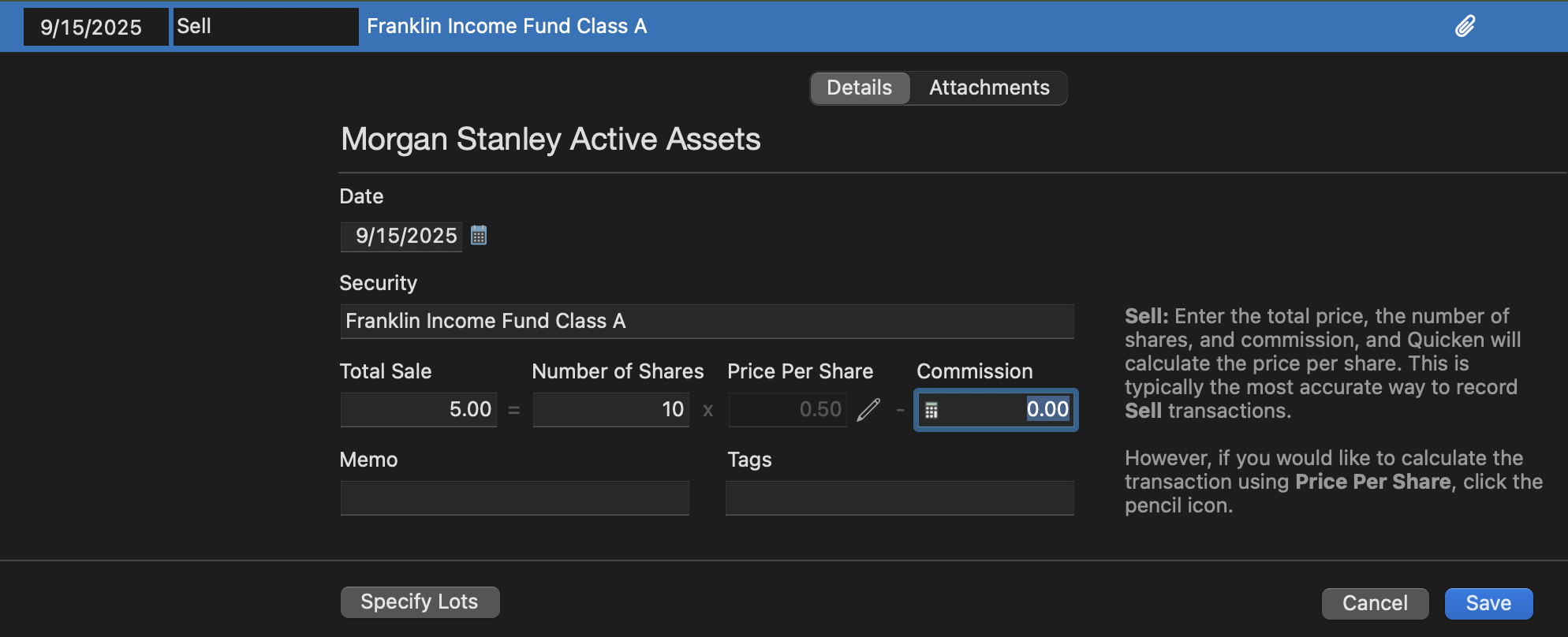
Task: Click the pencil icon to edit price
Action: (868, 410)
